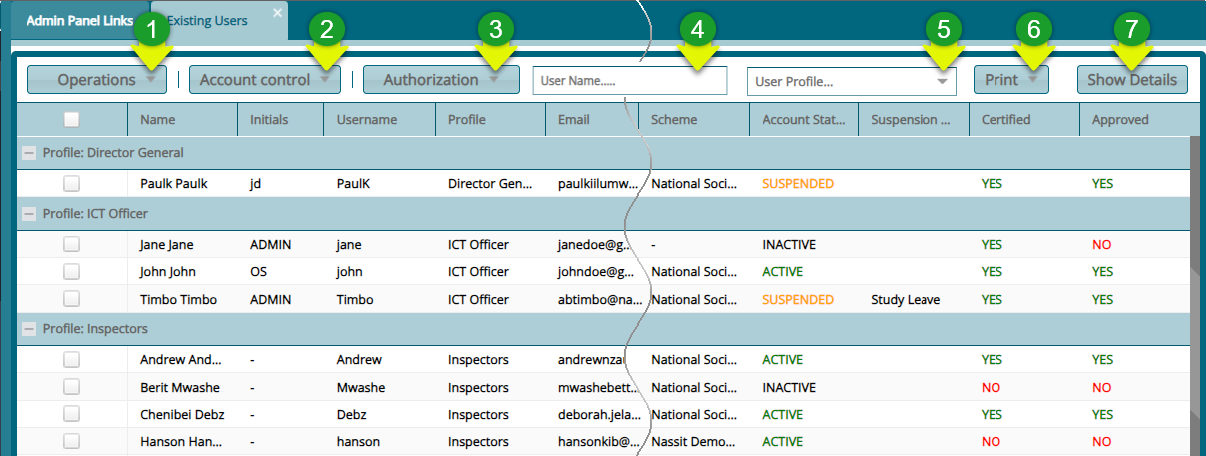Collapse the Profile: ICT Officer group

28,213
